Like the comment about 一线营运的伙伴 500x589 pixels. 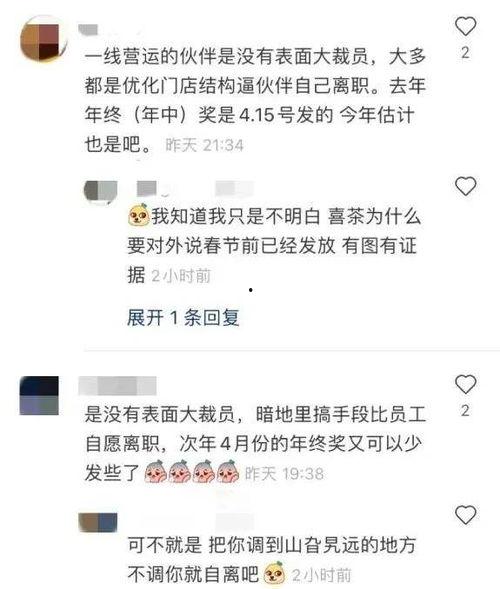tap(465, 26)
